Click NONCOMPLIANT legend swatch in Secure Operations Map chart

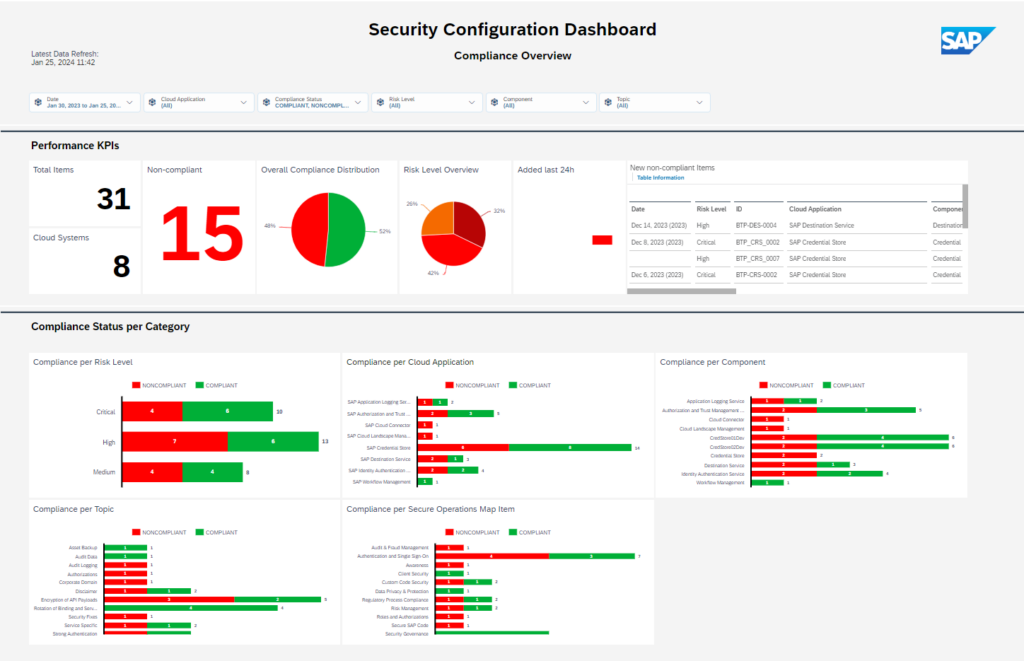point(449,532)
